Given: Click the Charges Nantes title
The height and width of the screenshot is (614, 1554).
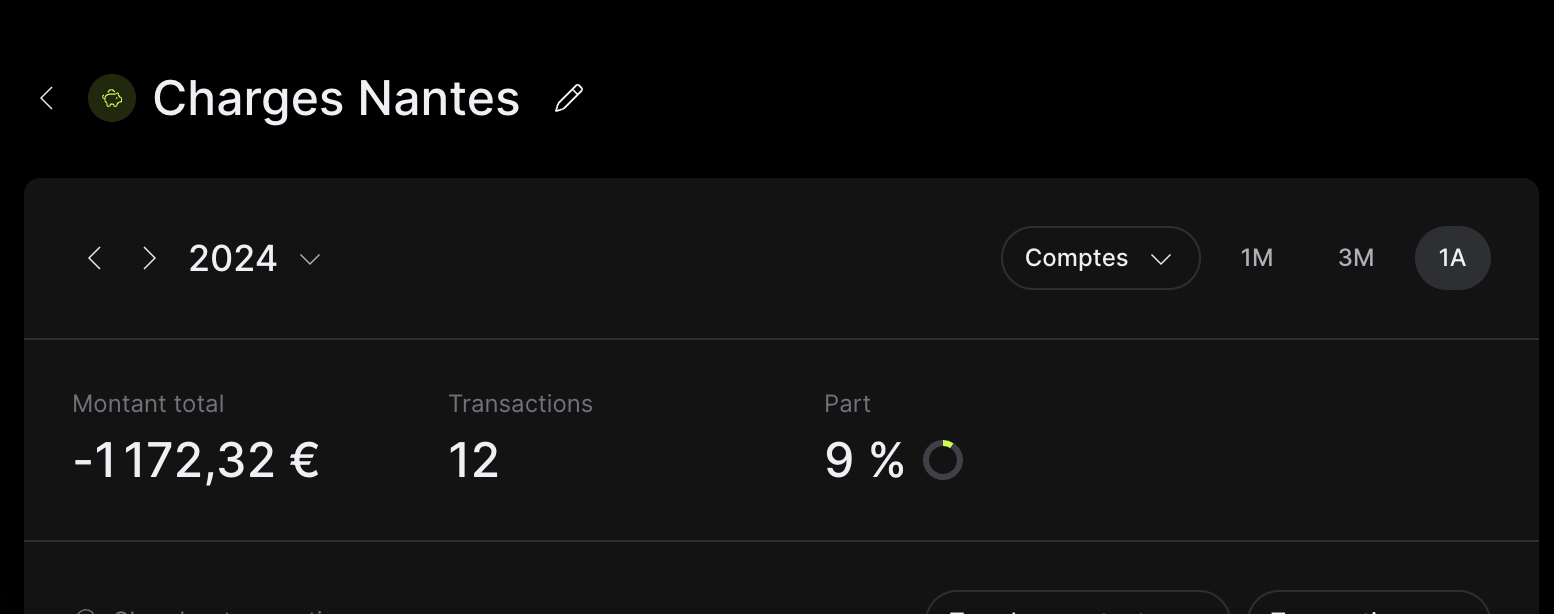Looking at the screenshot, I should 336,98.
